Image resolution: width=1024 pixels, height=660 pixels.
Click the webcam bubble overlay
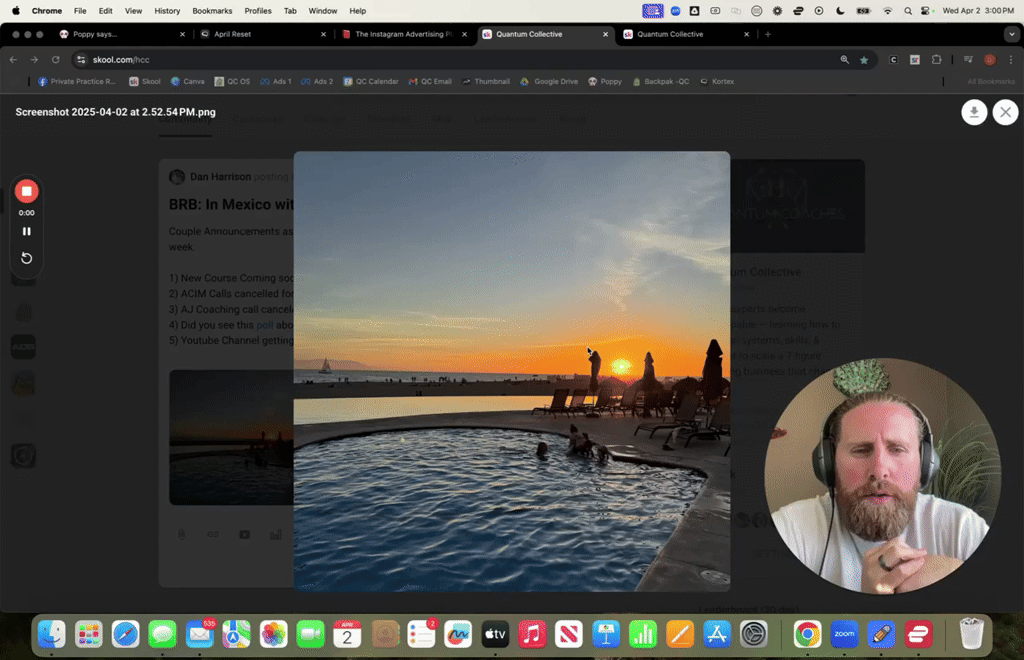pos(882,476)
